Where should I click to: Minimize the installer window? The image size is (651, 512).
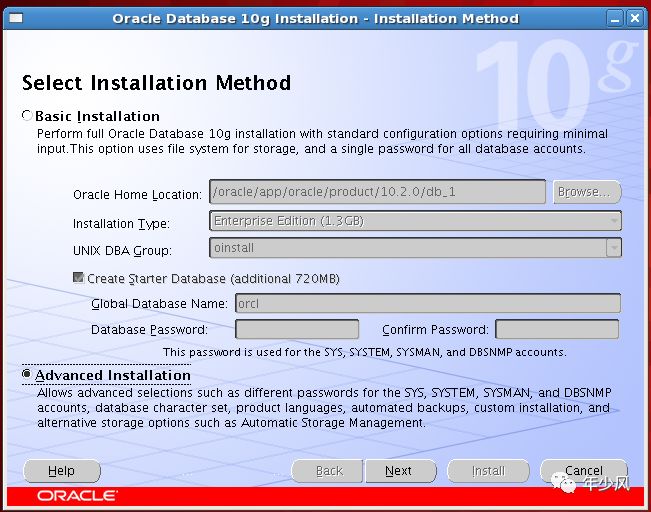[x=615, y=19]
